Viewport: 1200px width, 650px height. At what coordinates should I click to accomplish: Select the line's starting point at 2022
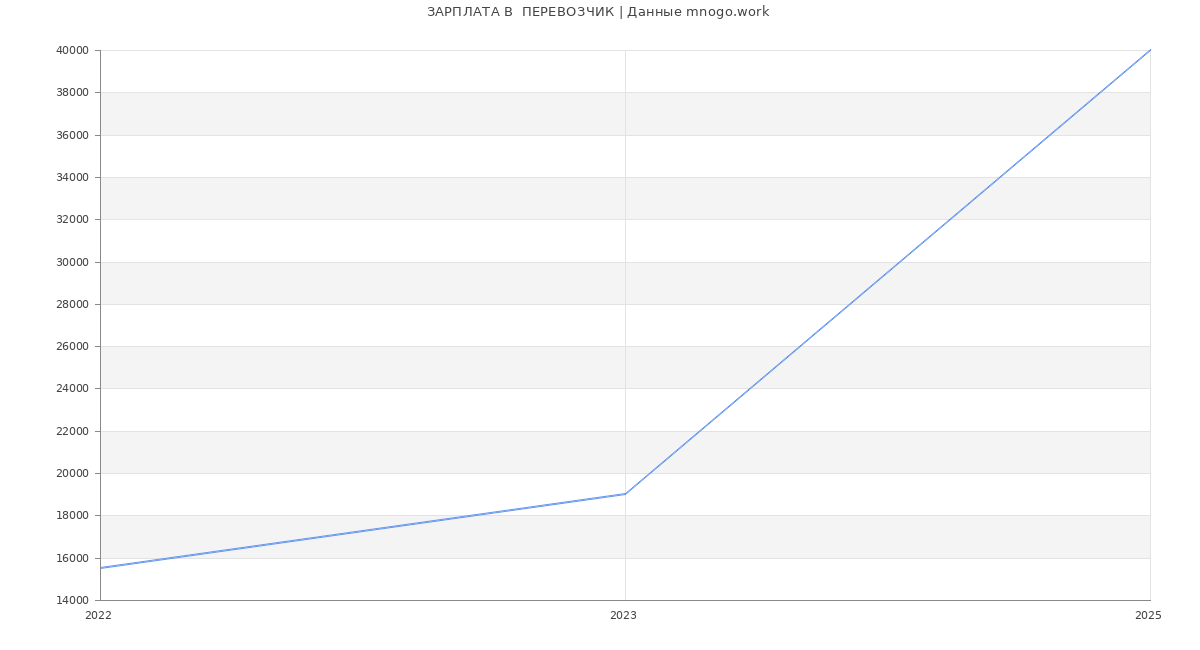tap(101, 568)
